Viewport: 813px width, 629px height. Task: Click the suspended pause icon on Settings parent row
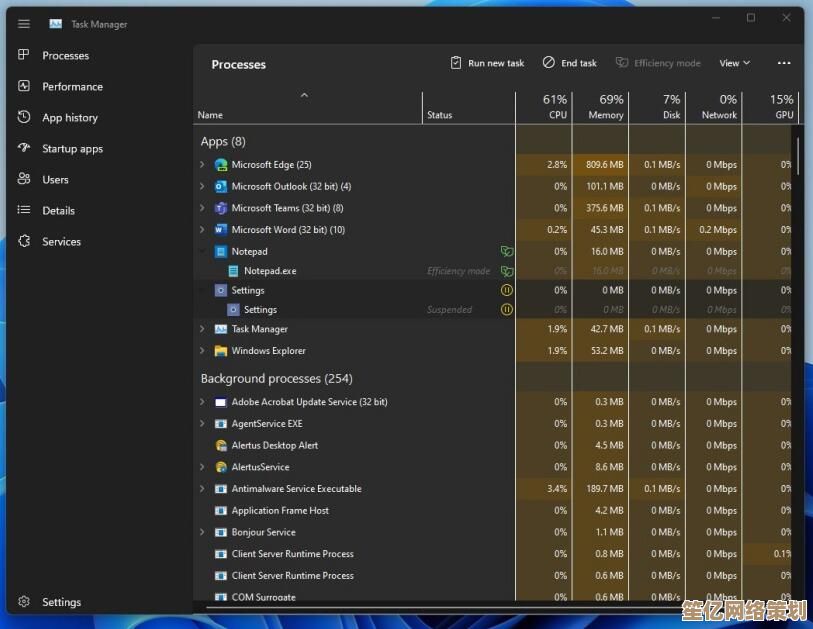point(507,290)
